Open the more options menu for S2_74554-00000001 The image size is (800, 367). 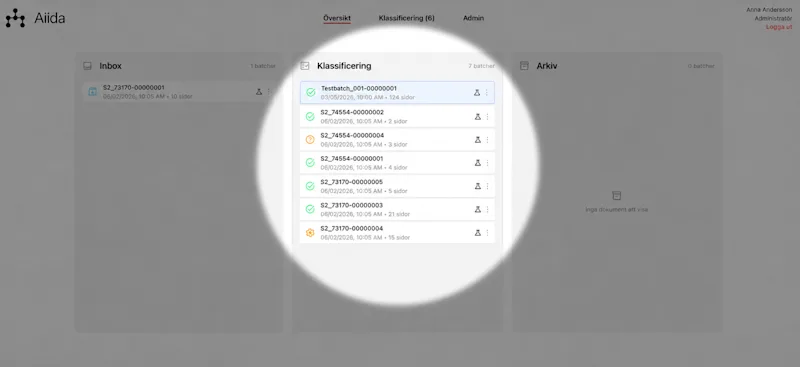[x=487, y=163]
